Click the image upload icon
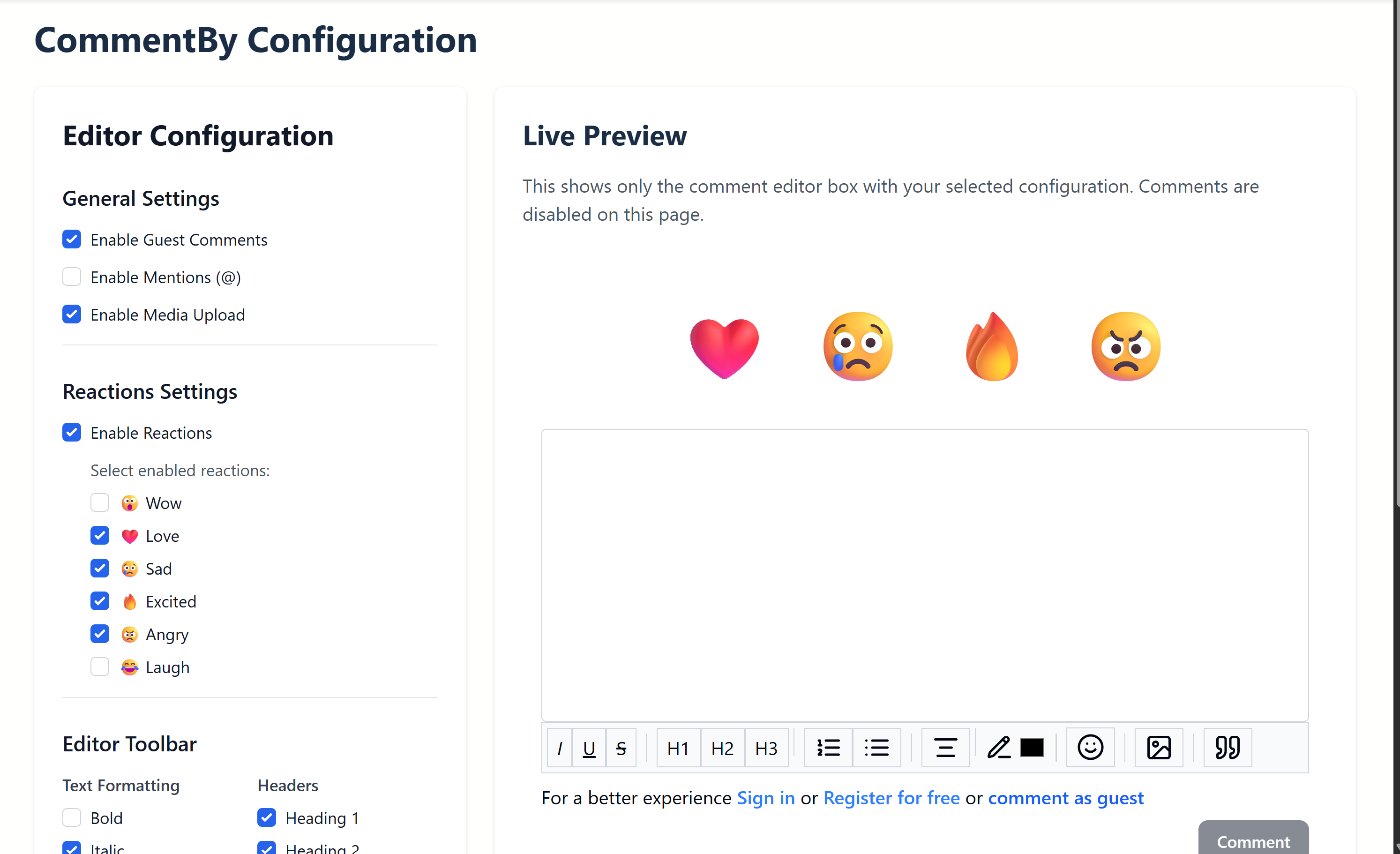1400x854 pixels. click(1159, 748)
